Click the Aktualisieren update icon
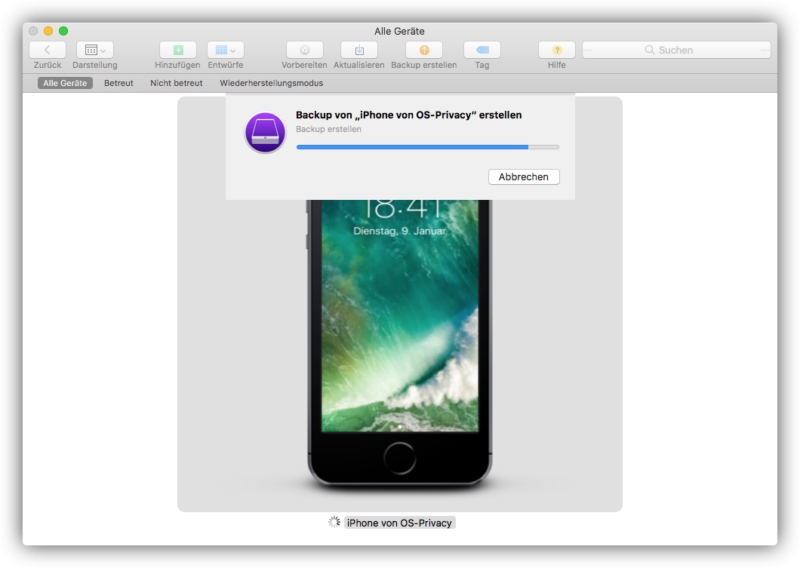Image resolution: width=800 pixels, height=568 pixels. tap(359, 50)
